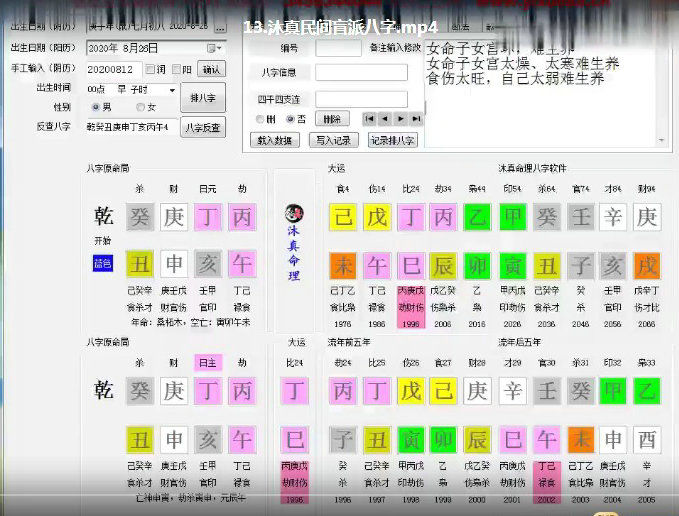Click the 年命 桑柘木 空亡 info line
The height and width of the screenshot is (516, 679).
point(191,322)
